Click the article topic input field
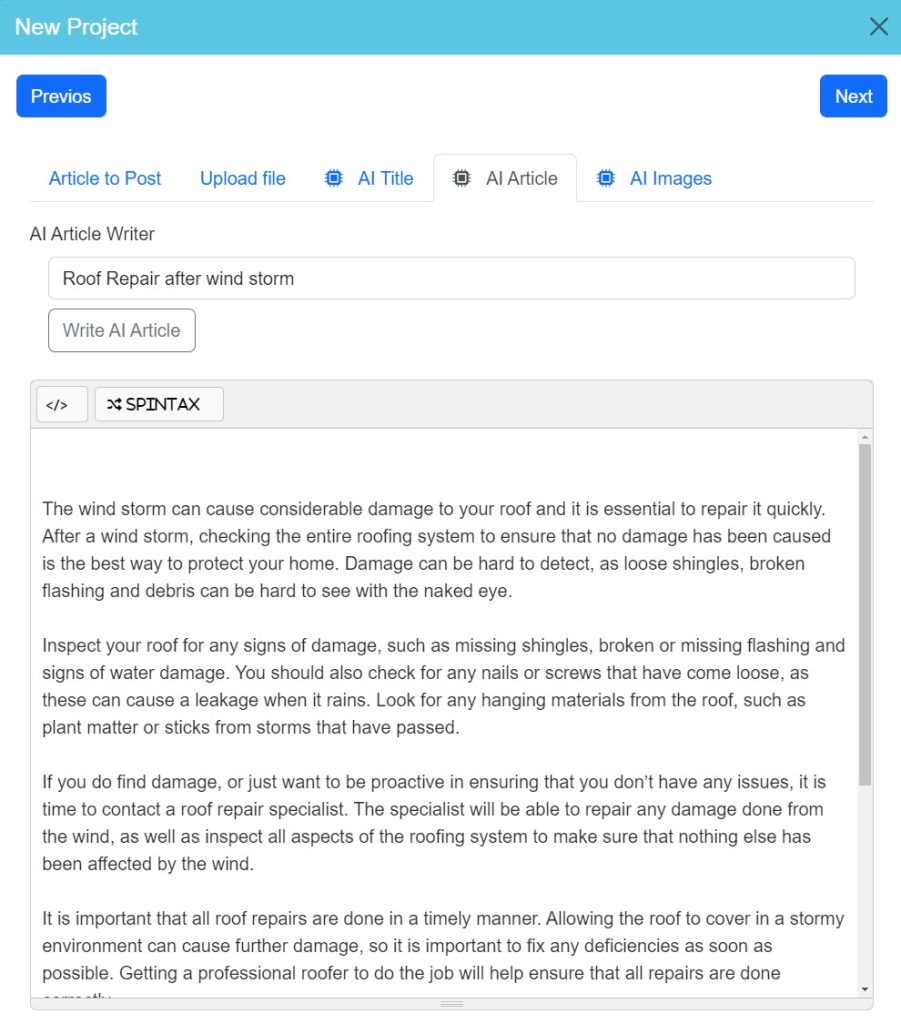Viewport: 901px width, 1024px height. [x=451, y=278]
